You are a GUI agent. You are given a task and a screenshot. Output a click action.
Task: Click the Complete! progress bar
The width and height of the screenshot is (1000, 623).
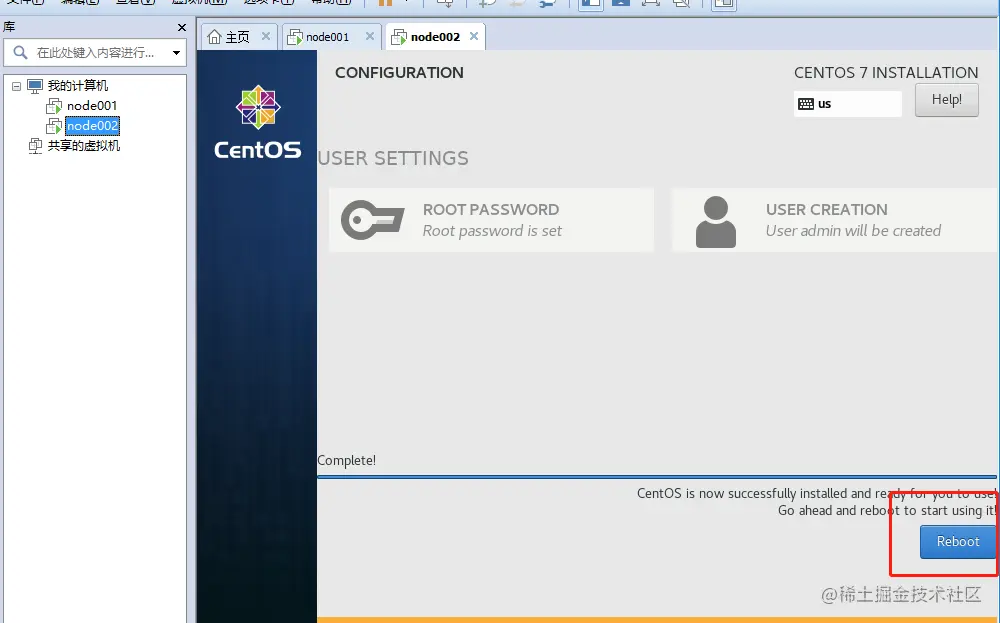pyautogui.click(x=657, y=476)
